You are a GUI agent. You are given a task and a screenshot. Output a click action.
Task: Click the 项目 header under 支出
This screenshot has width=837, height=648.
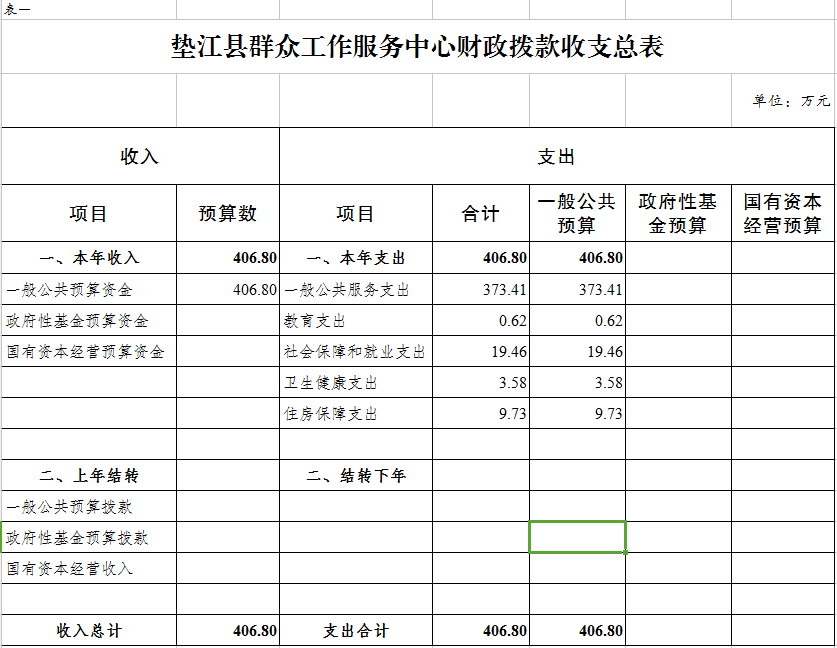[356, 214]
